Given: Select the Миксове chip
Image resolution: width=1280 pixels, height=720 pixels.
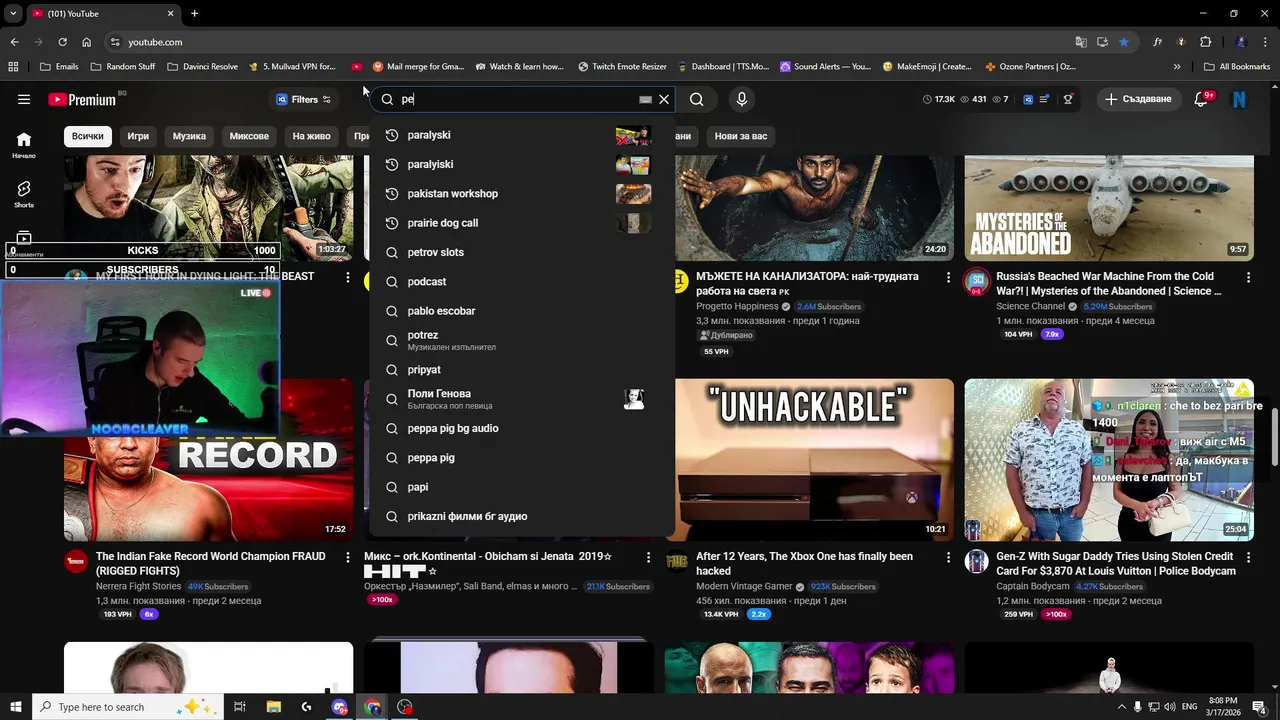Looking at the screenshot, I should [x=249, y=136].
